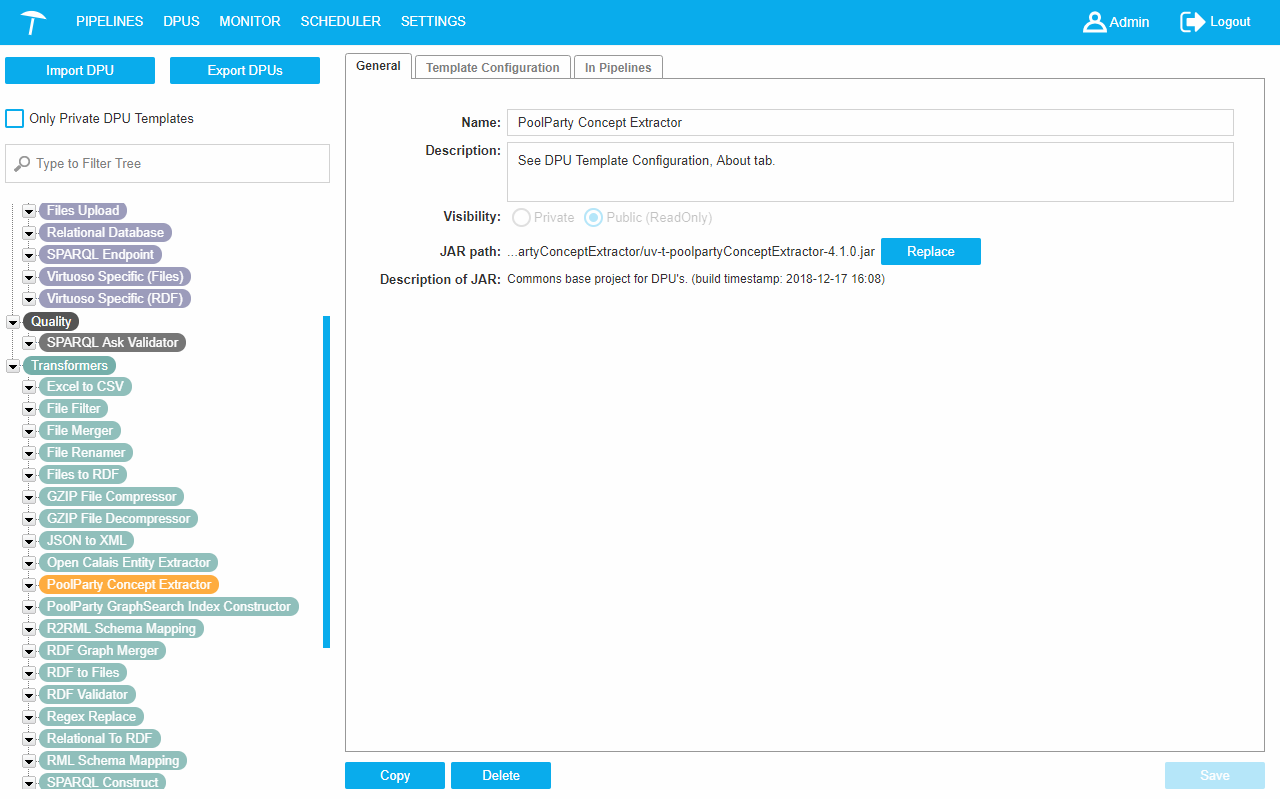Click the Logout arrow icon

1192,22
